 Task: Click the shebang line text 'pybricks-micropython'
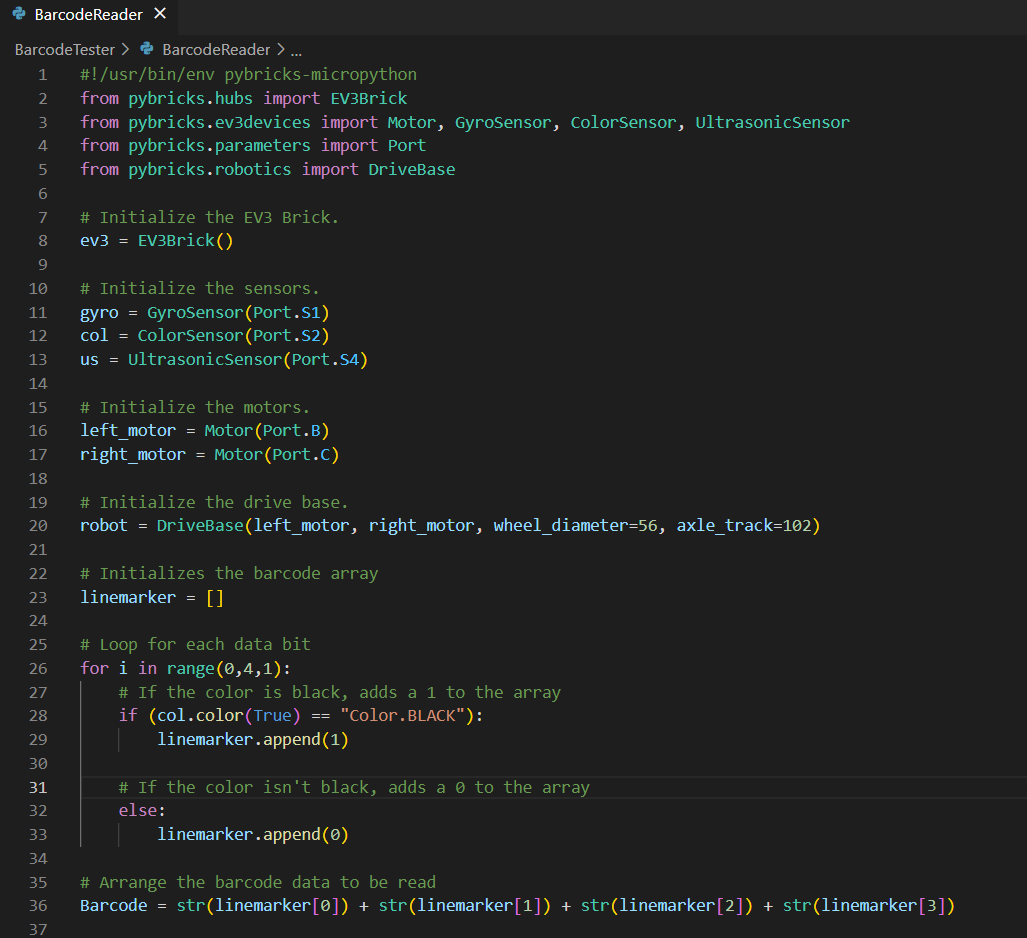point(320,75)
